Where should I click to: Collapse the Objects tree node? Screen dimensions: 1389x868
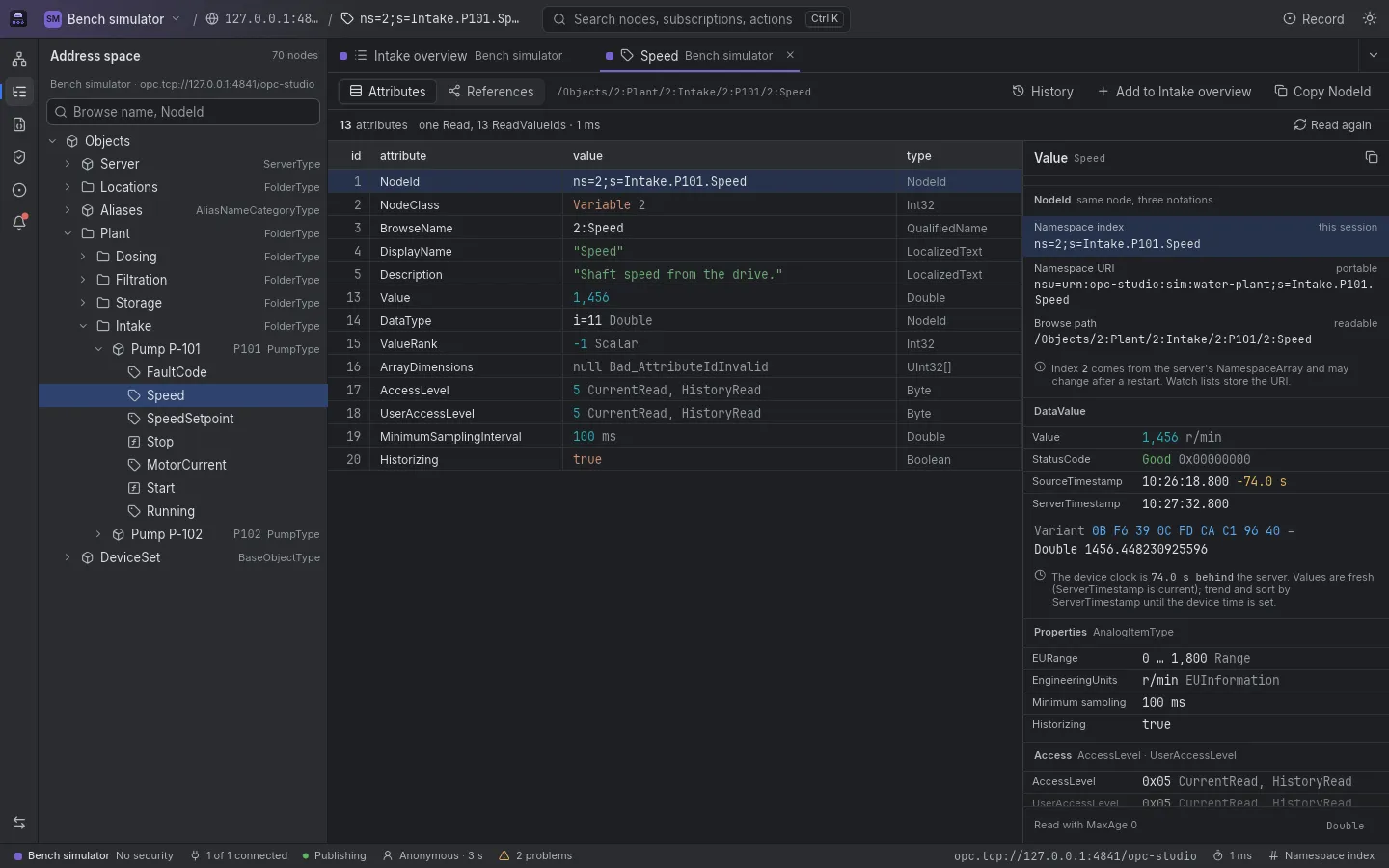point(52,141)
